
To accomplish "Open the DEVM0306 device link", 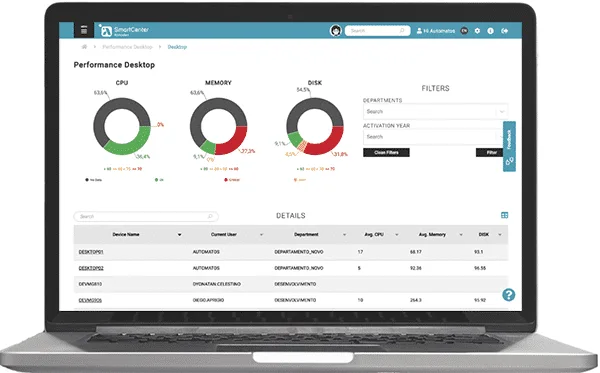I will click(x=90, y=300).
